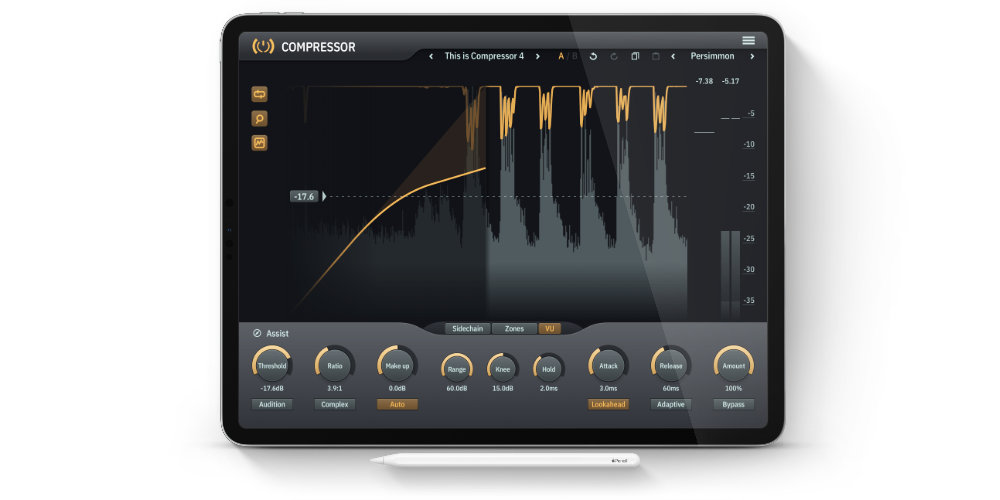The height and width of the screenshot is (500, 1000).
Task: Click the 3.0ms attack value
Action: coord(608,388)
